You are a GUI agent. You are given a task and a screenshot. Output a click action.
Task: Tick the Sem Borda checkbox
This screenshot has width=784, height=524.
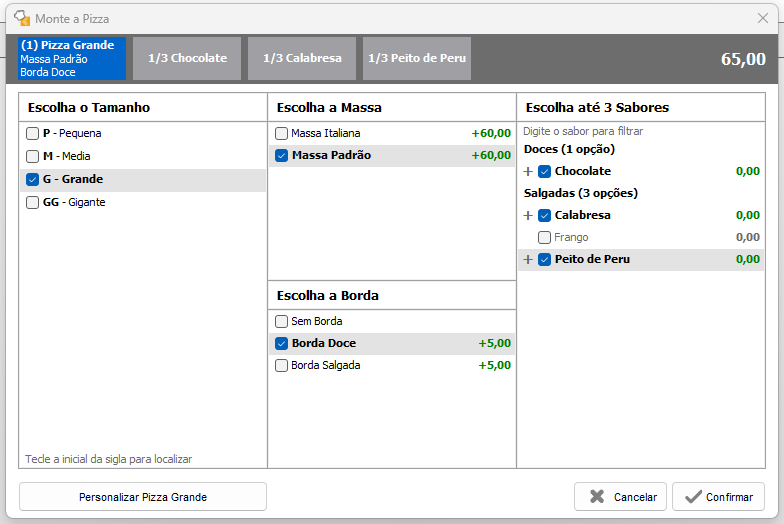[282, 321]
